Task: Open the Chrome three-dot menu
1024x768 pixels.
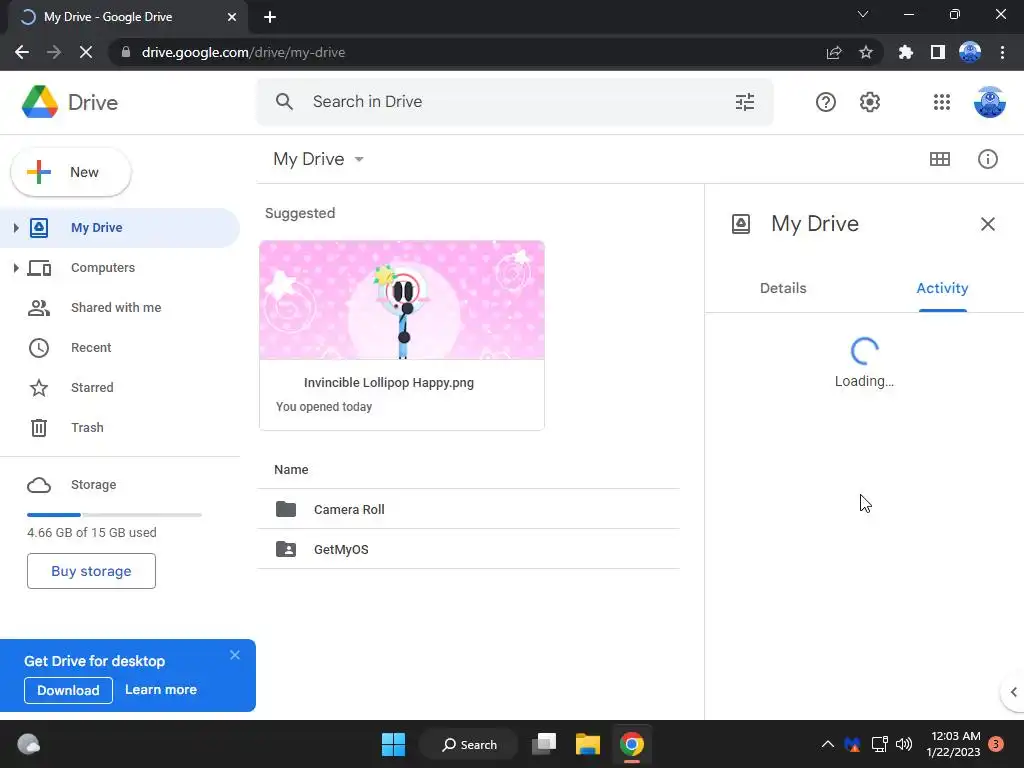Action: [x=1002, y=52]
